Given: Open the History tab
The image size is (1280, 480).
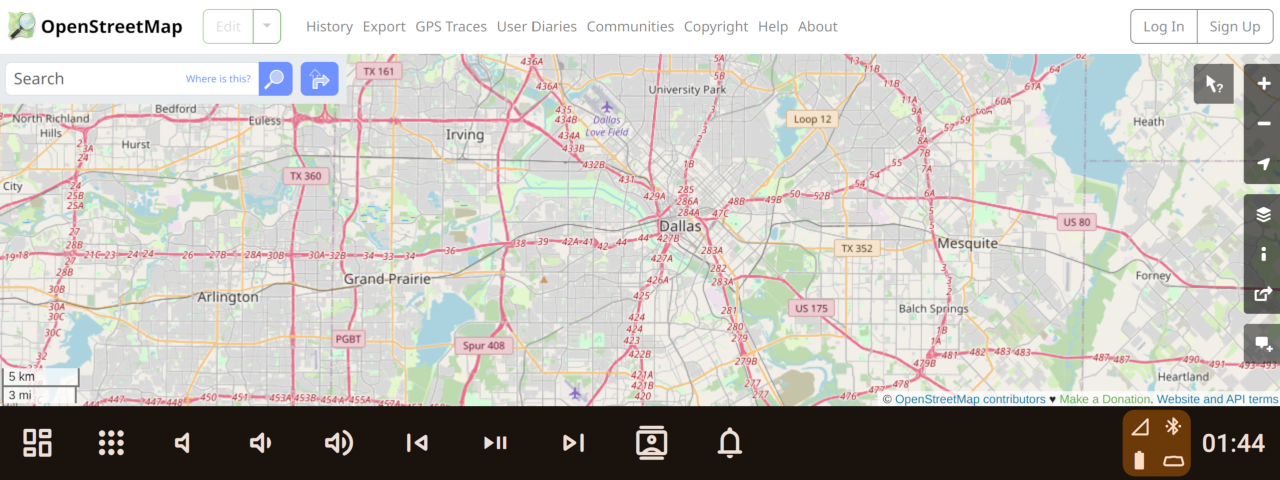Looking at the screenshot, I should (x=329, y=27).
